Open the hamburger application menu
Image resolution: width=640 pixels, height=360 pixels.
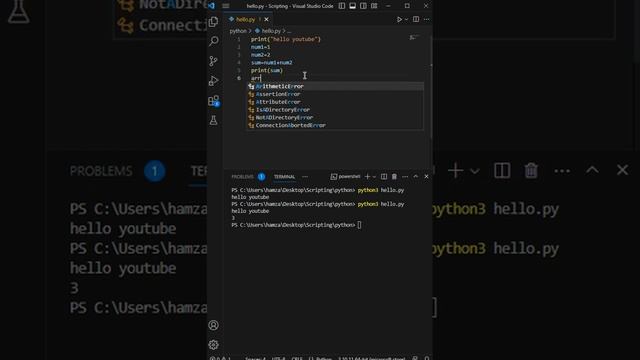[x=226, y=6]
